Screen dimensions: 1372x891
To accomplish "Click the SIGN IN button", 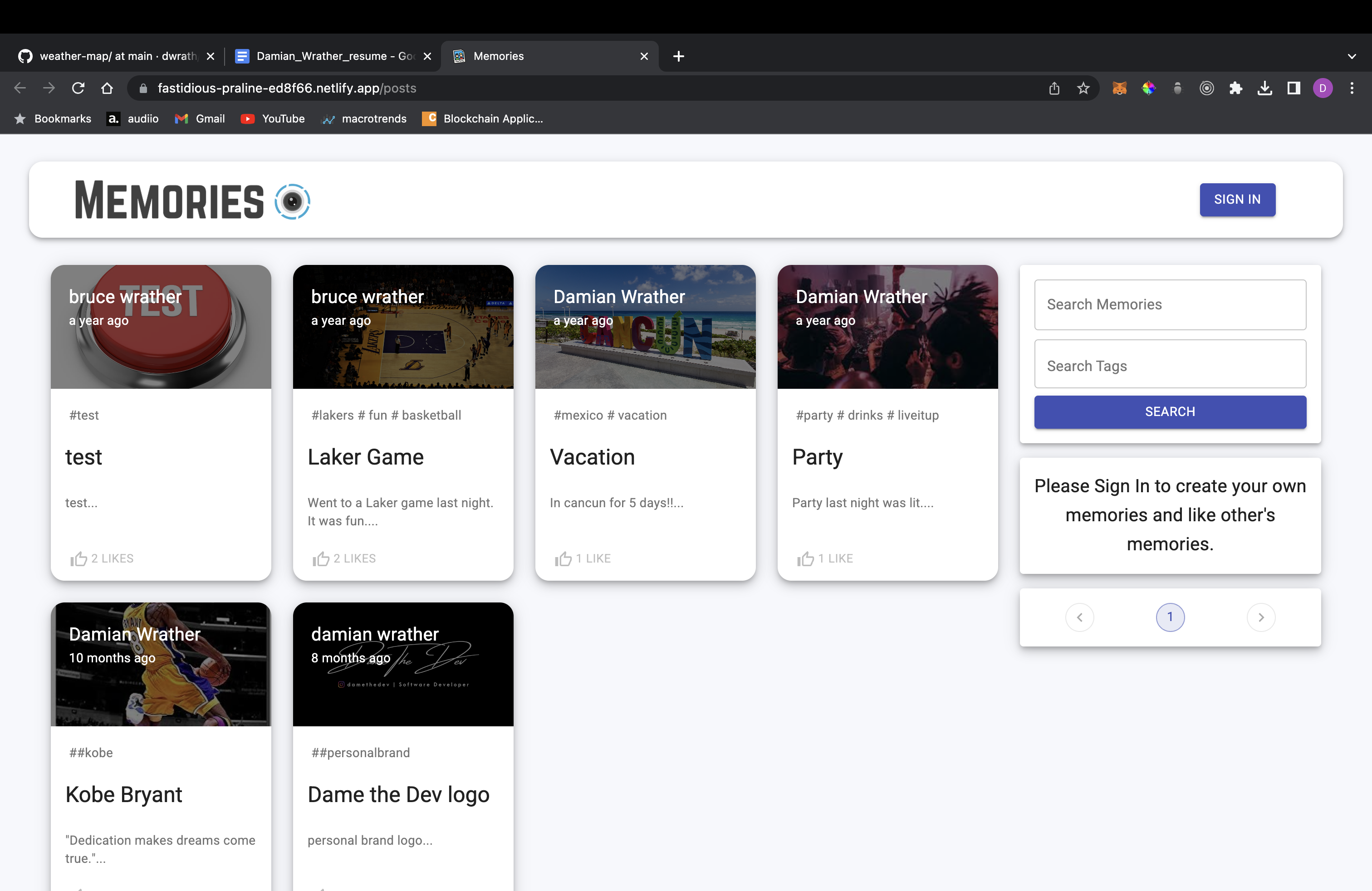I will point(1237,200).
